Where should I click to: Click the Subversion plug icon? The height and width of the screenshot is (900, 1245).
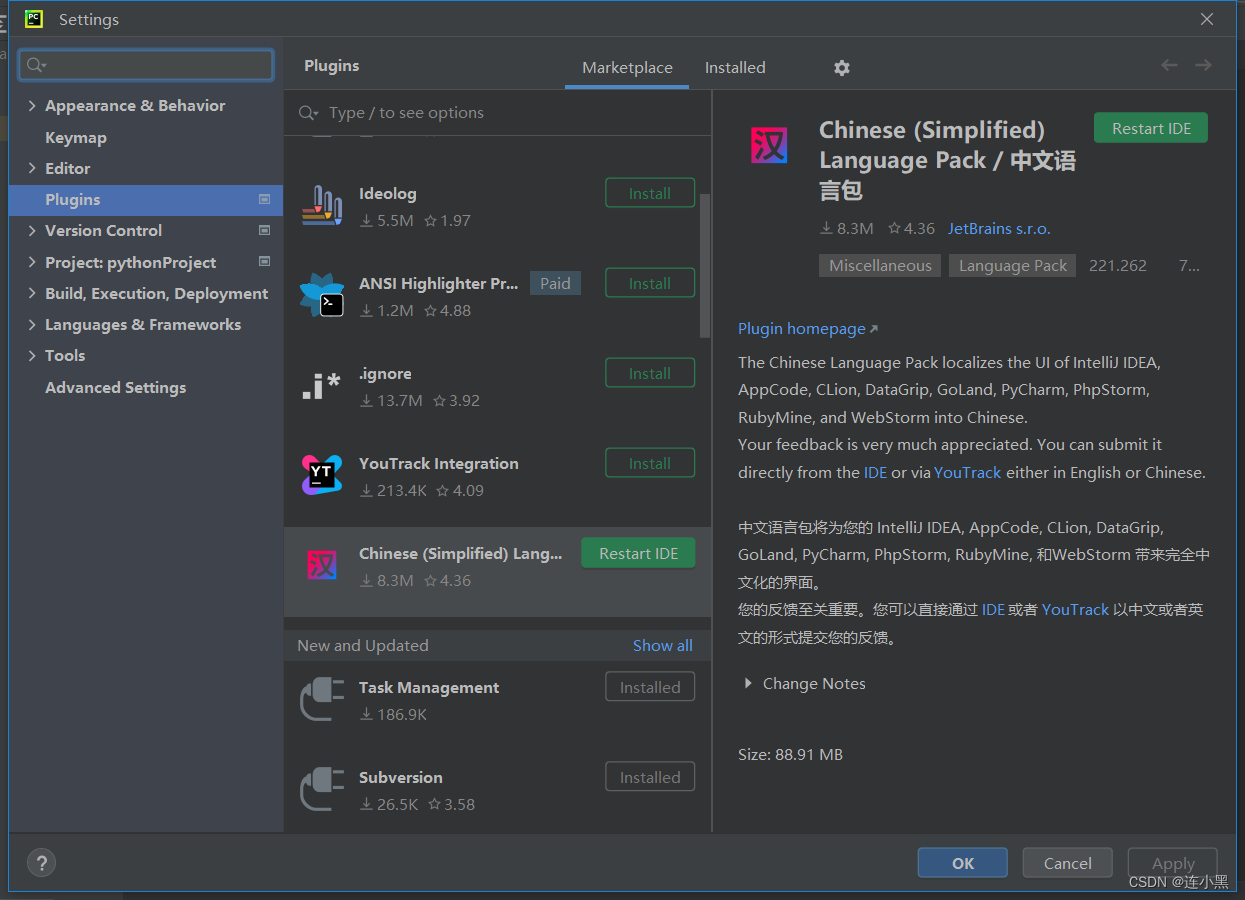[322, 789]
